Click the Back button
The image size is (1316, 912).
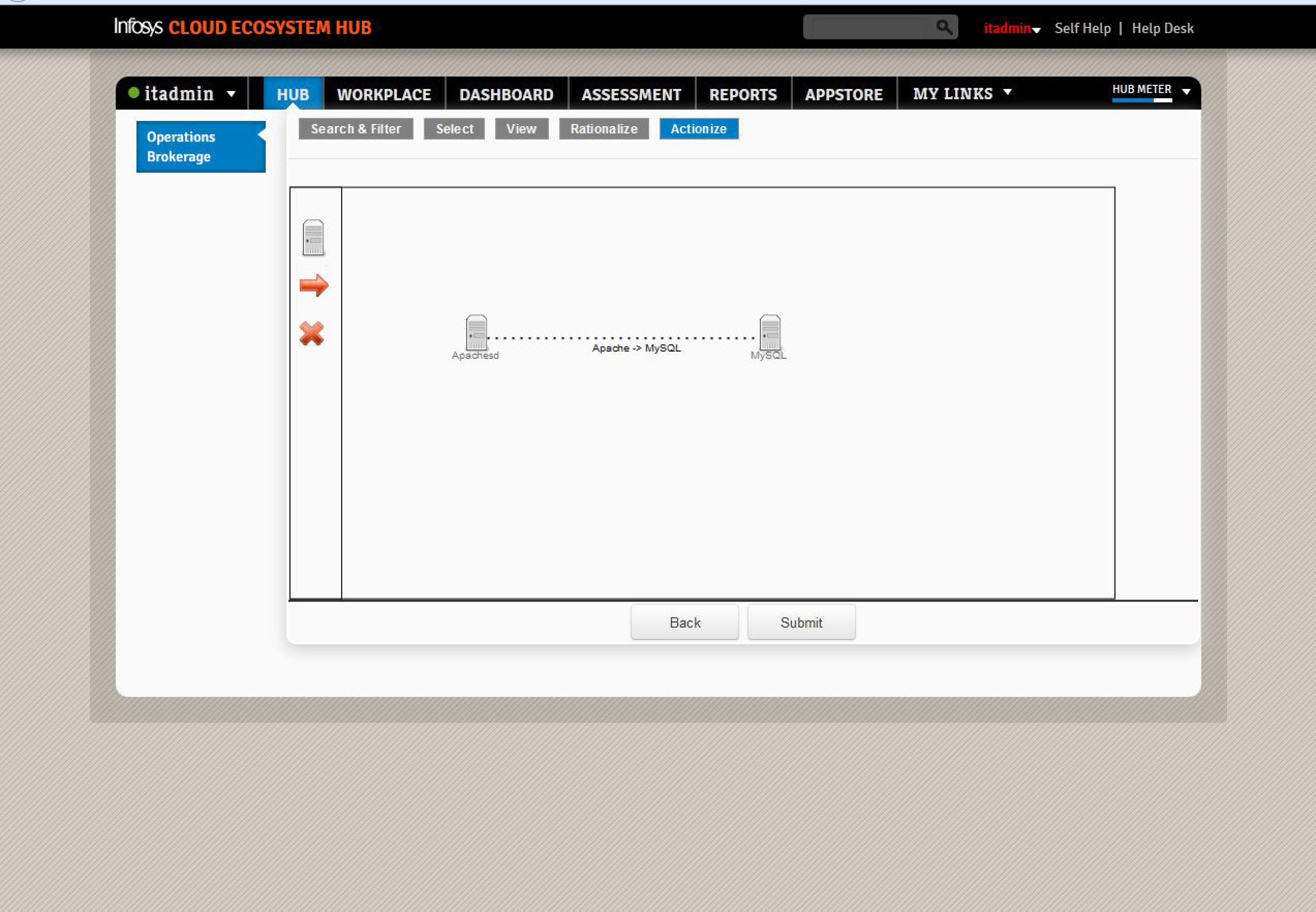(685, 622)
